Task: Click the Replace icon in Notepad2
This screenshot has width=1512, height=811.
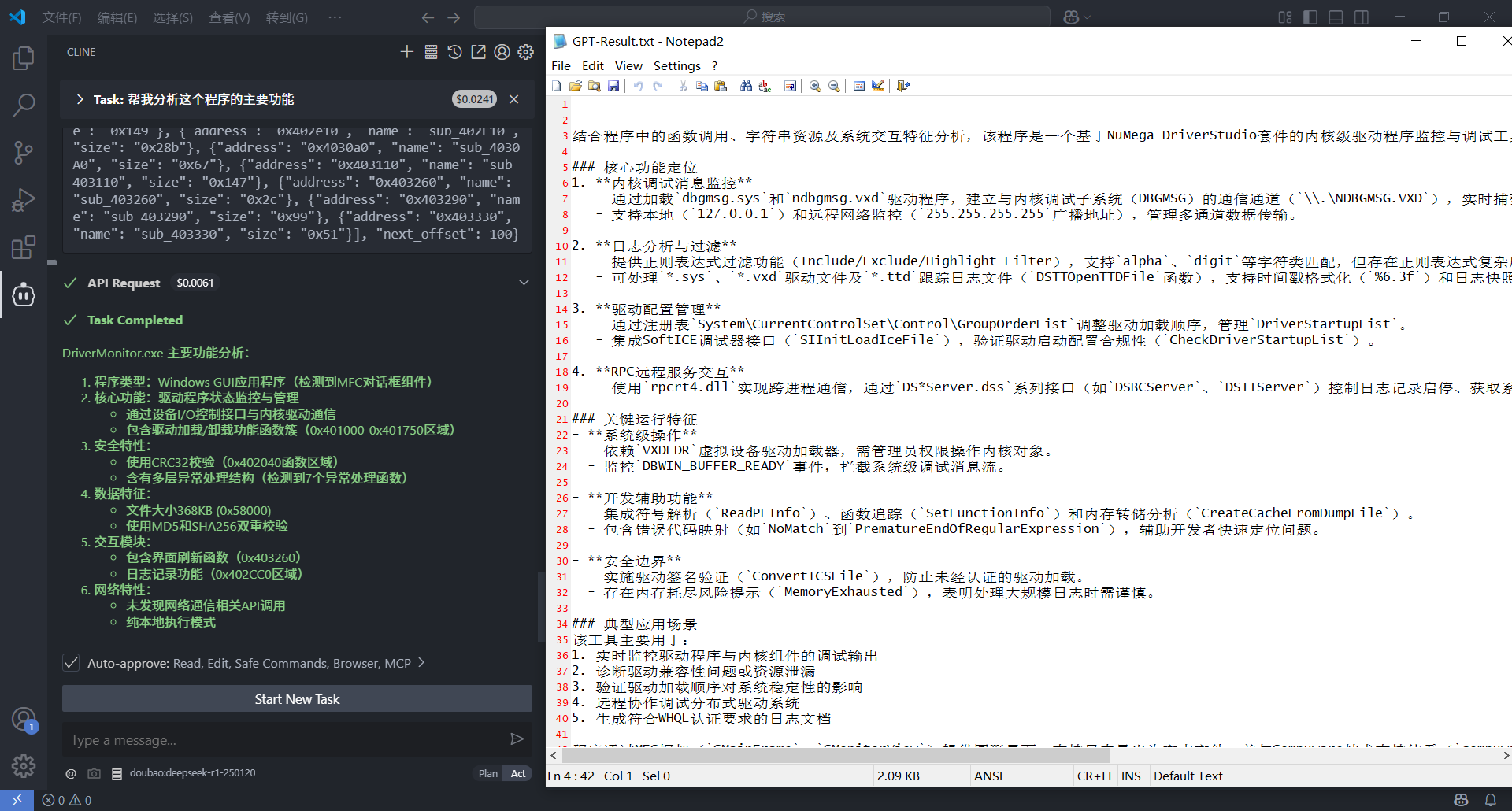Action: [765, 86]
